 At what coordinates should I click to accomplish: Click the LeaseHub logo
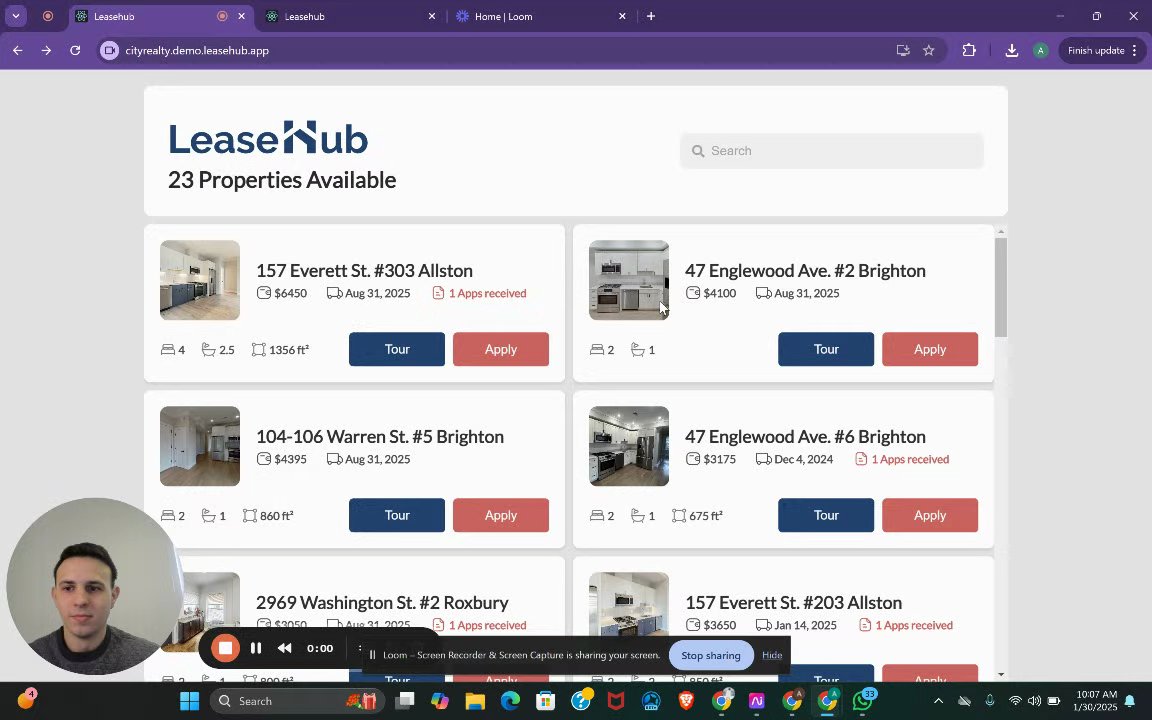268,138
